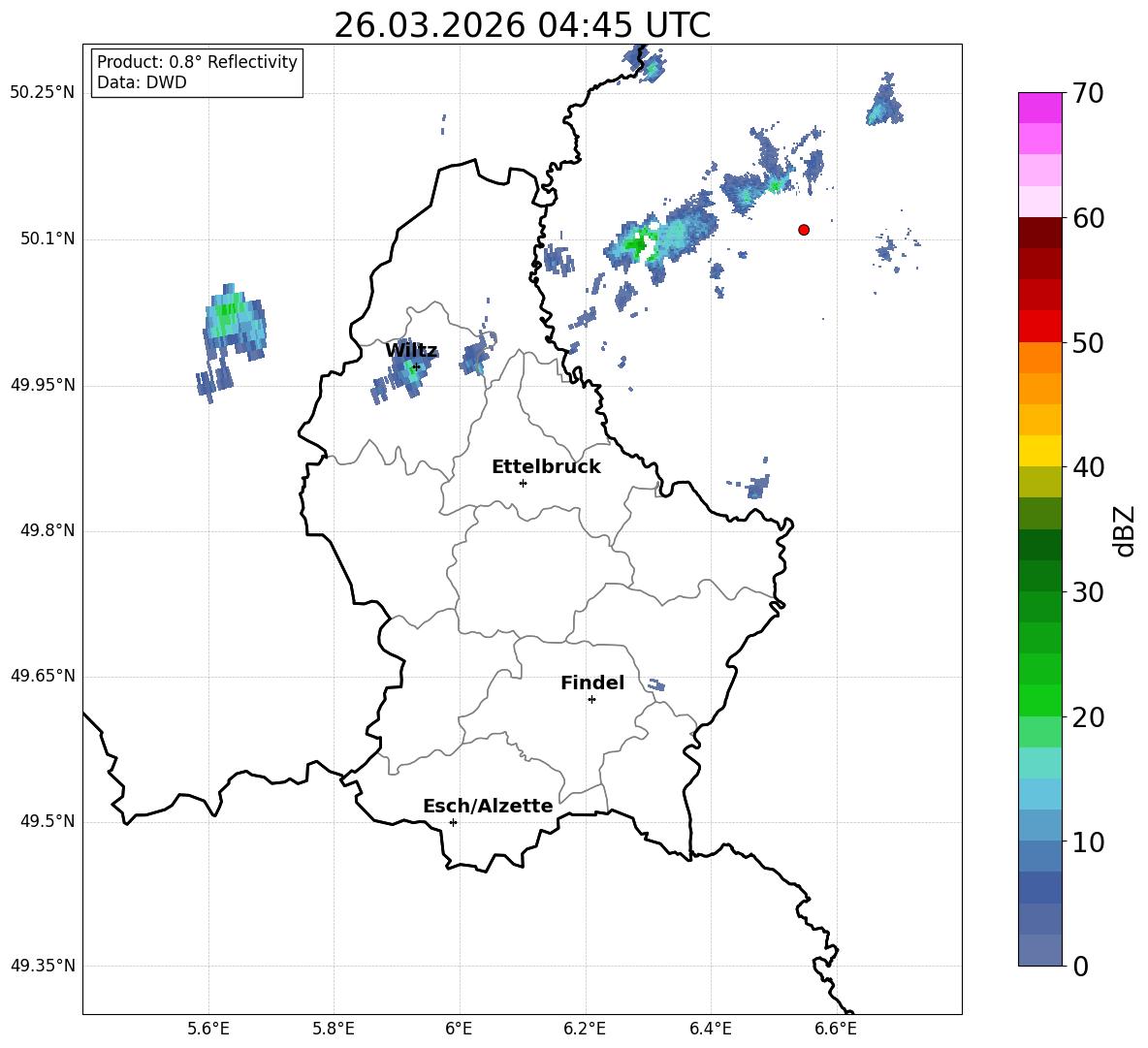Click the 5.8°E longitude label
1148x1048 pixels.
pyautogui.click(x=334, y=1030)
